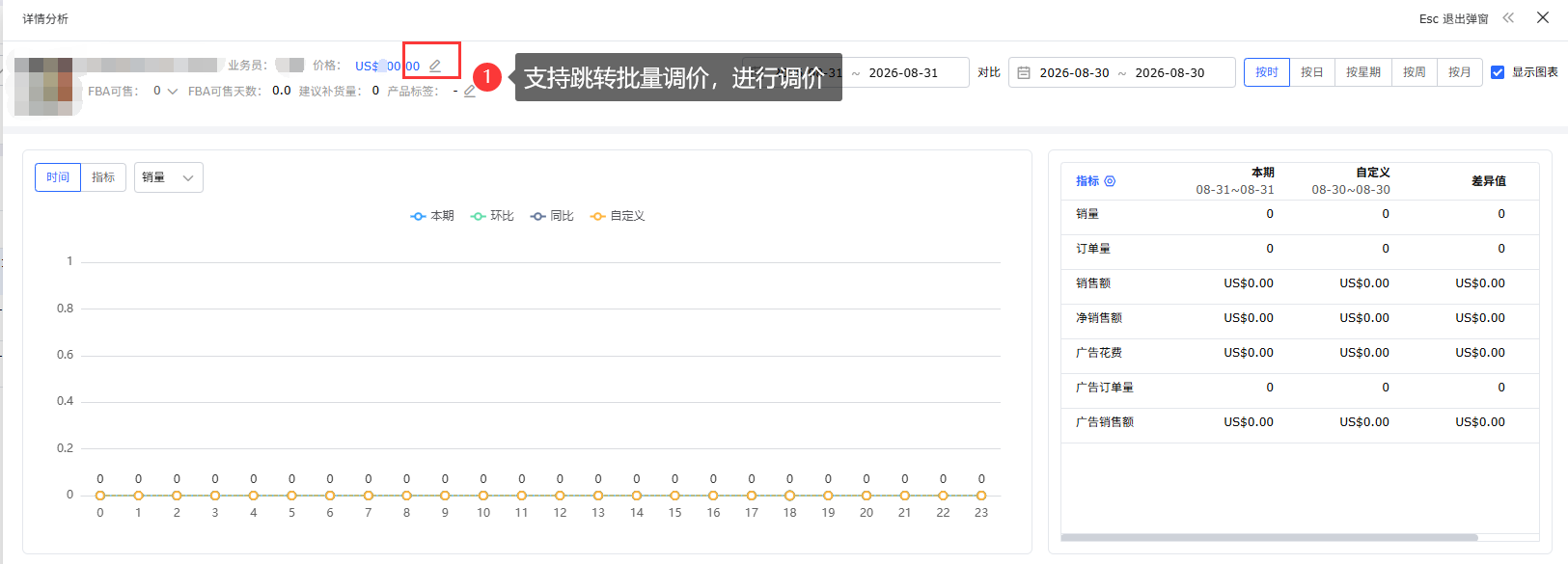Toggle the 同比 legend series
This screenshot has width=1568, height=564.
(552, 216)
